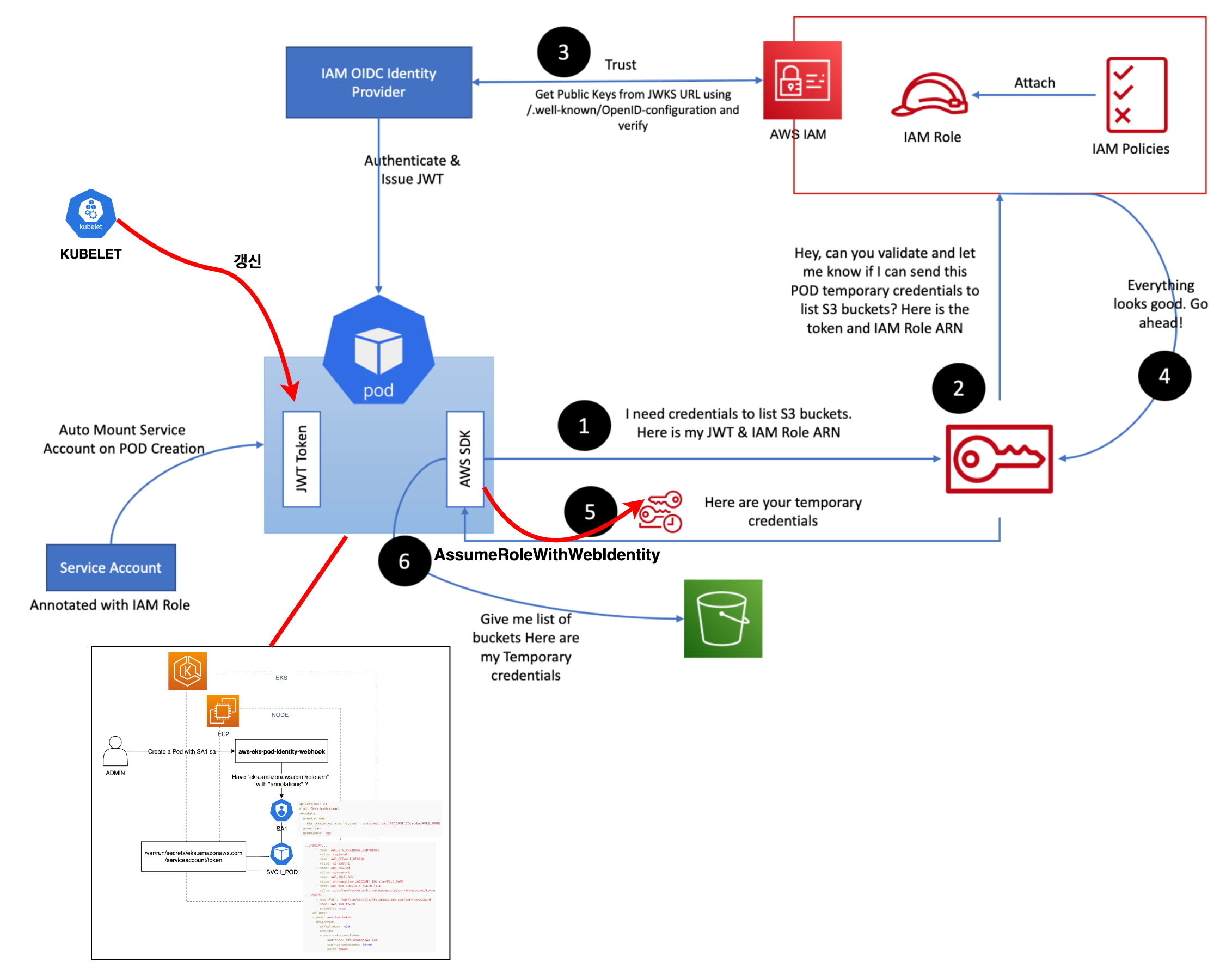
Task: Click the orange EKS icon in inset diagram
Action: coord(188,671)
